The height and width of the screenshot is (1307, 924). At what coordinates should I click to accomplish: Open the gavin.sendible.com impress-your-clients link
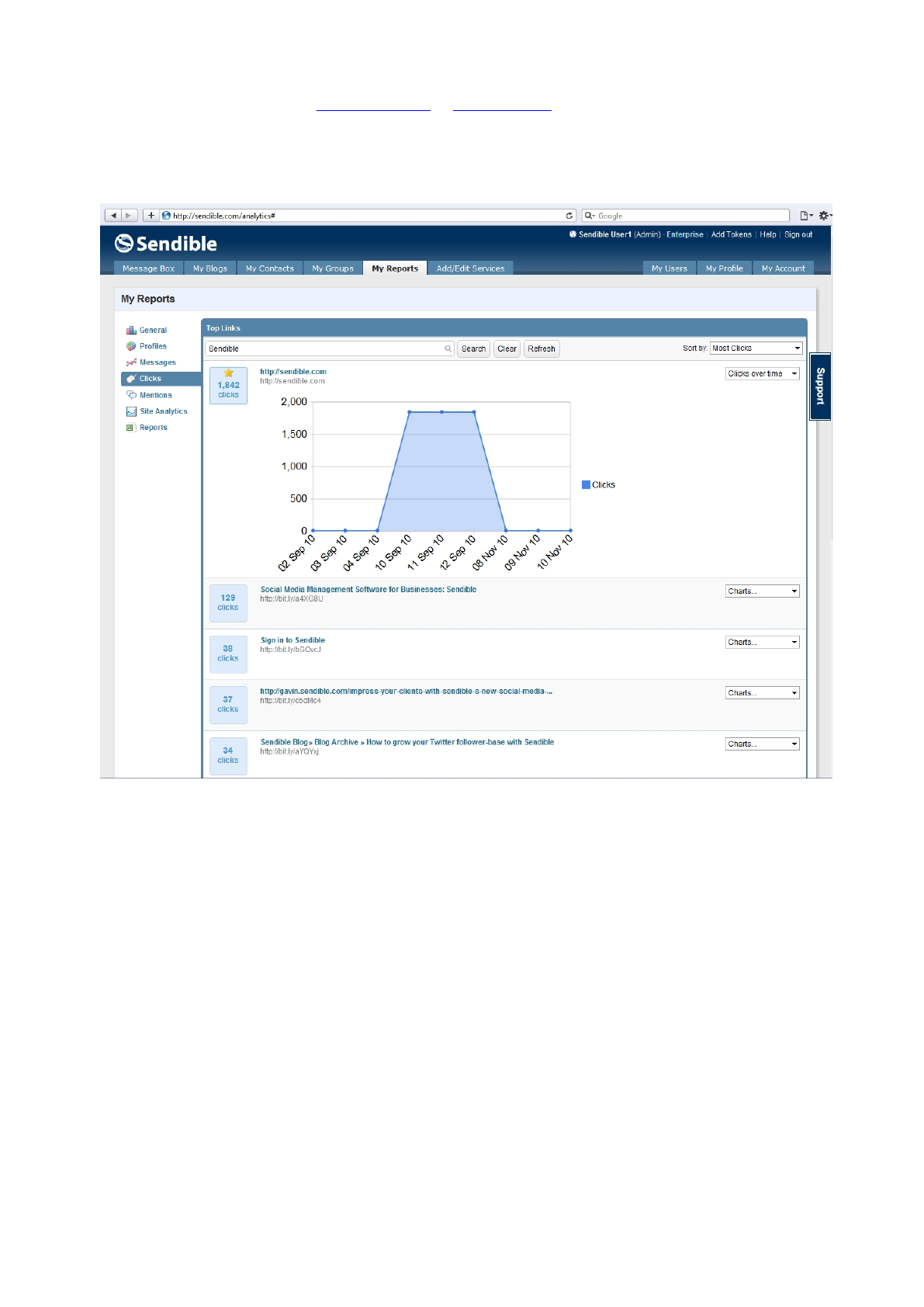click(407, 692)
